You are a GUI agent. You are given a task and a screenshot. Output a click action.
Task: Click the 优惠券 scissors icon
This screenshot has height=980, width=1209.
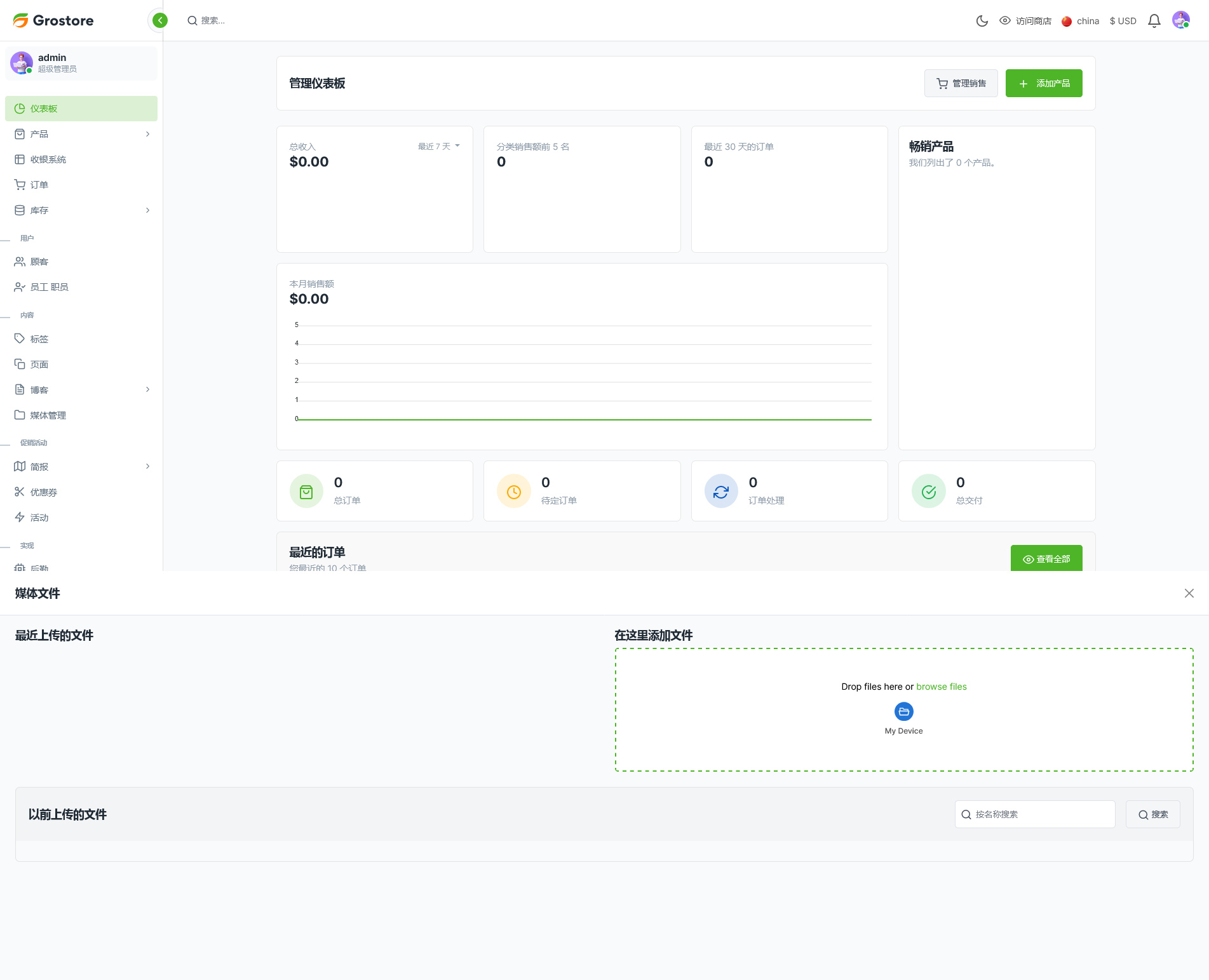[20, 492]
